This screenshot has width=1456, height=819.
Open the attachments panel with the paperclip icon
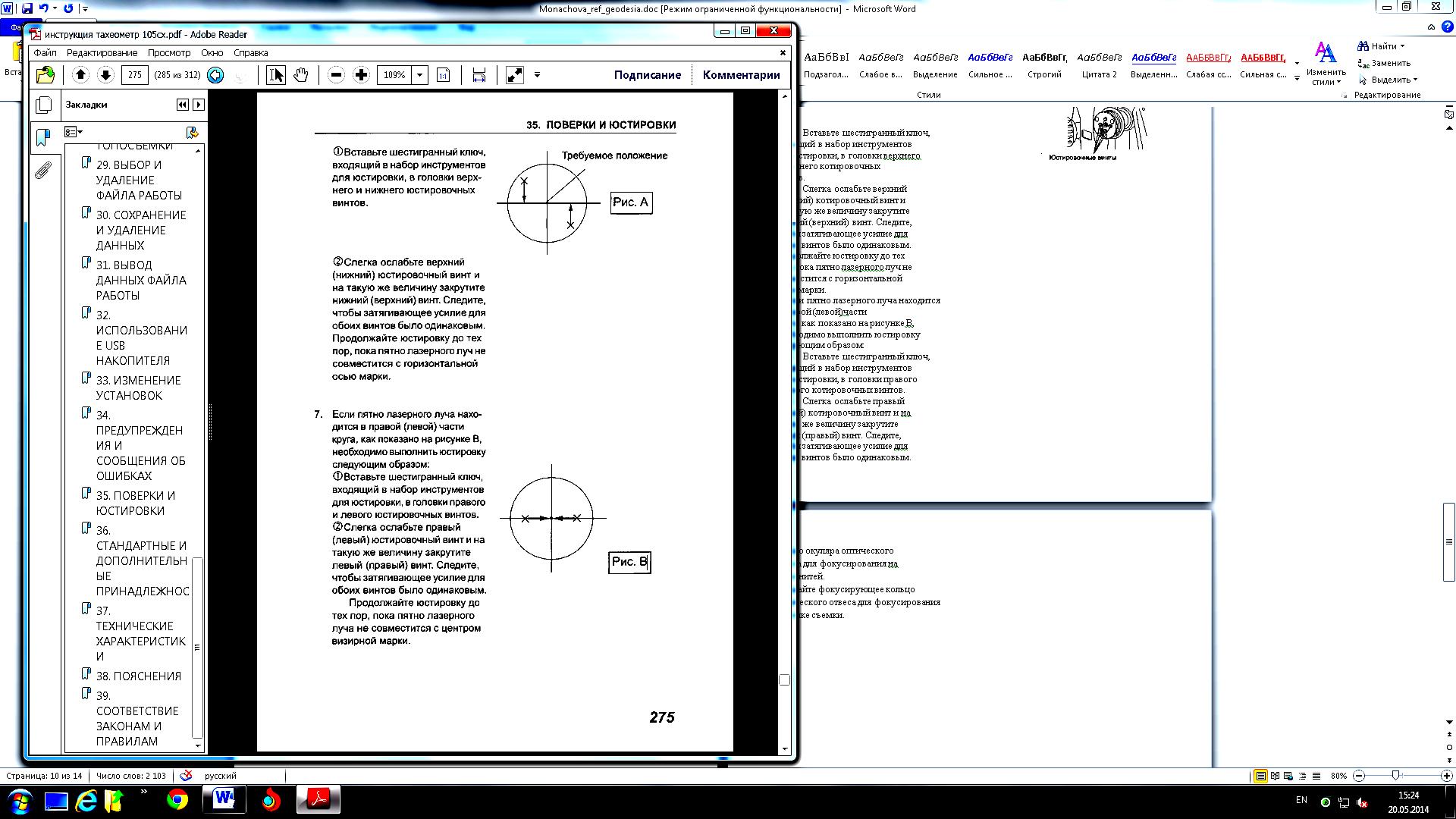click(44, 170)
